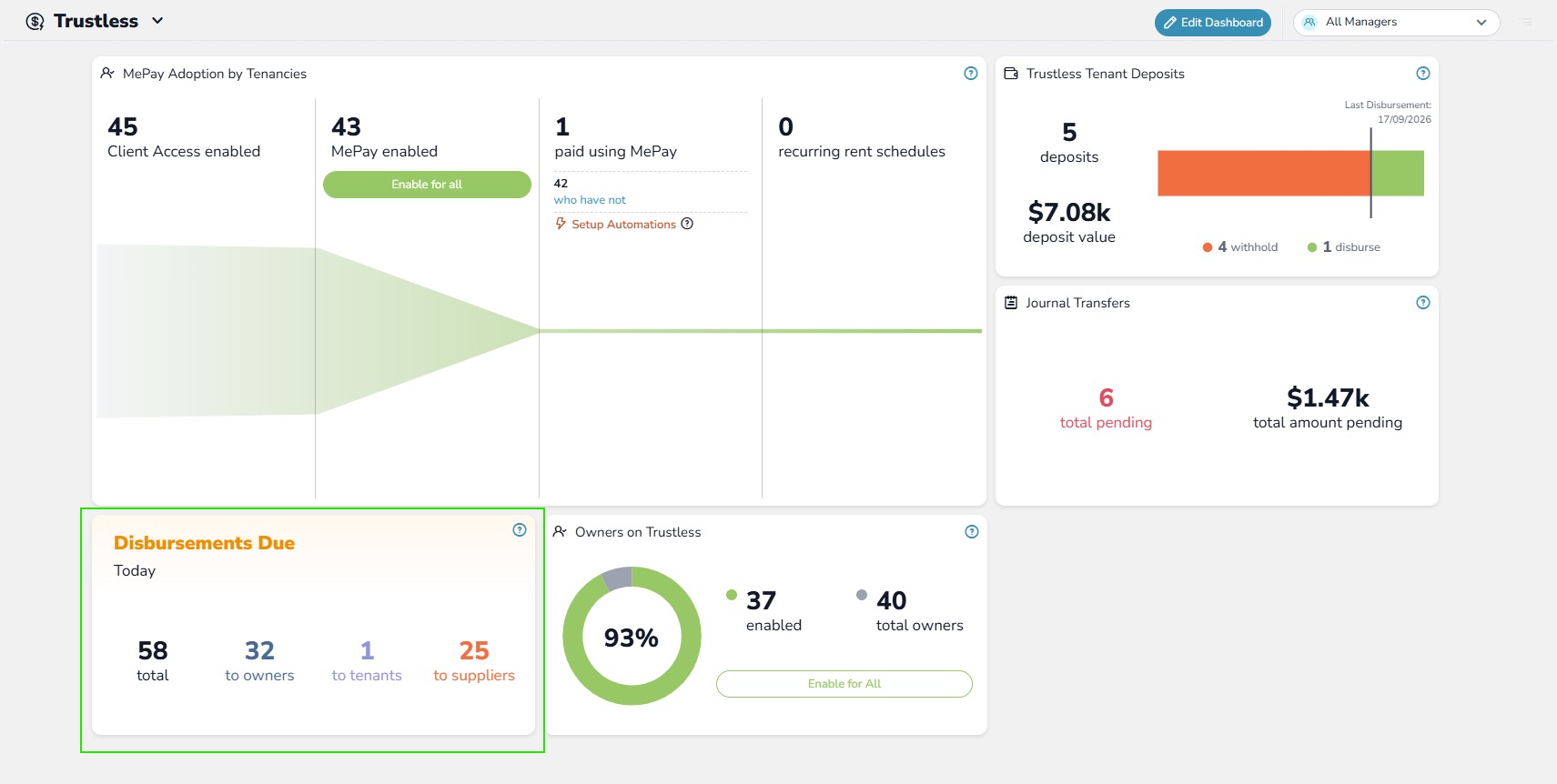Click the green disburse bar segment

click(x=1398, y=174)
